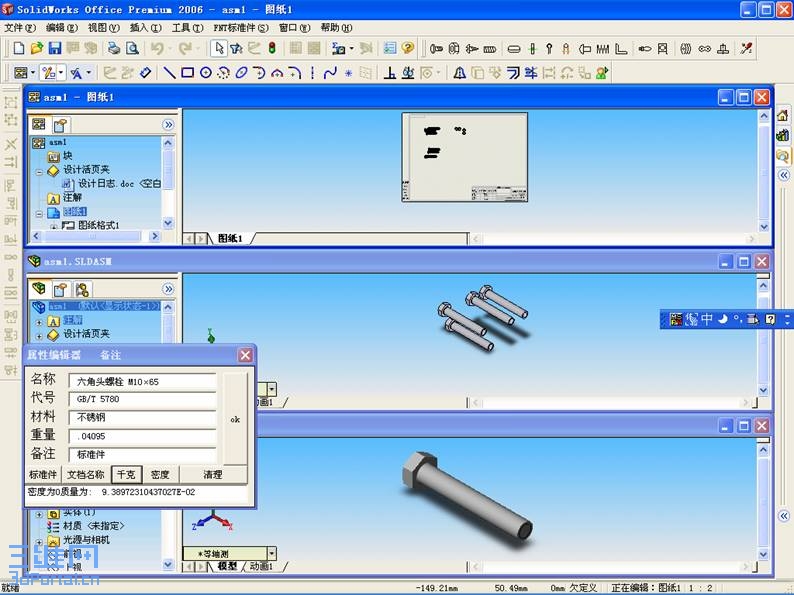
Task: Click the Rebuild traffic light icon
Action: [x=272, y=48]
